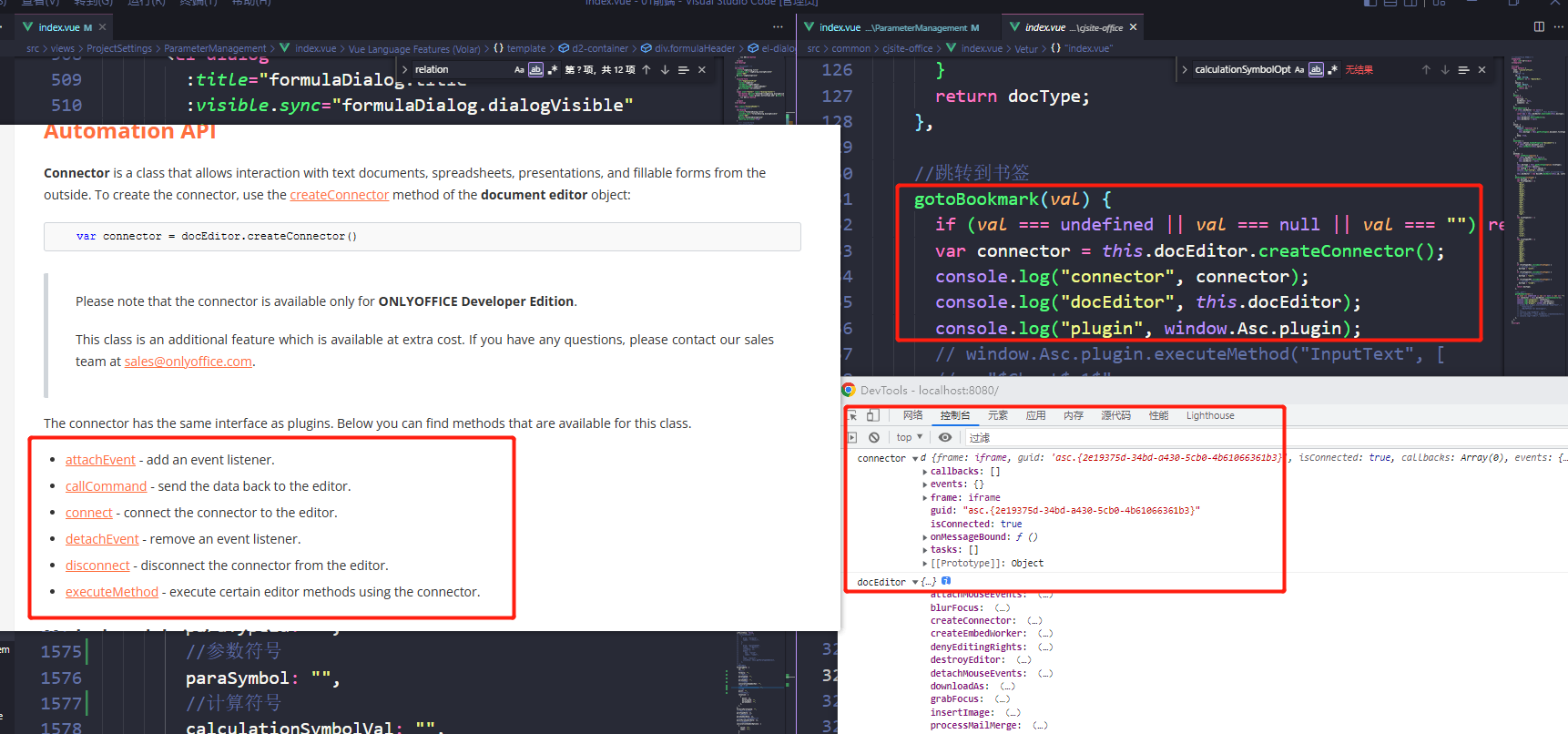
Task: Click 'ParameterManagement' in the breadcrumb
Action: [215, 49]
